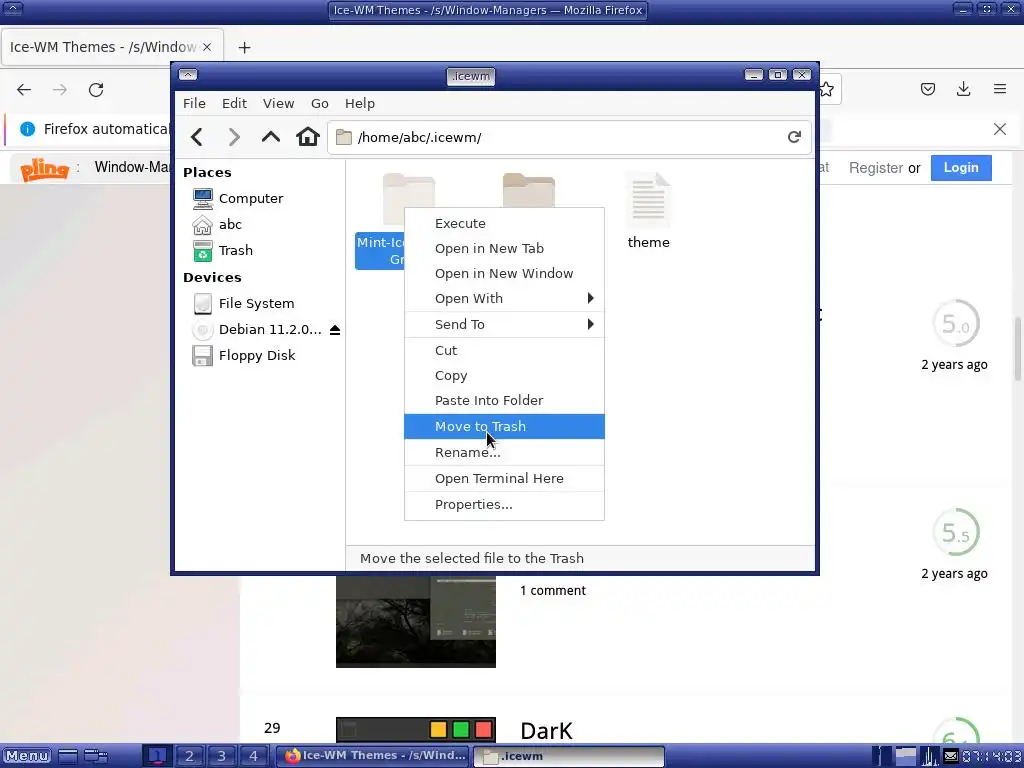Open IceWM Menu button

(27, 756)
